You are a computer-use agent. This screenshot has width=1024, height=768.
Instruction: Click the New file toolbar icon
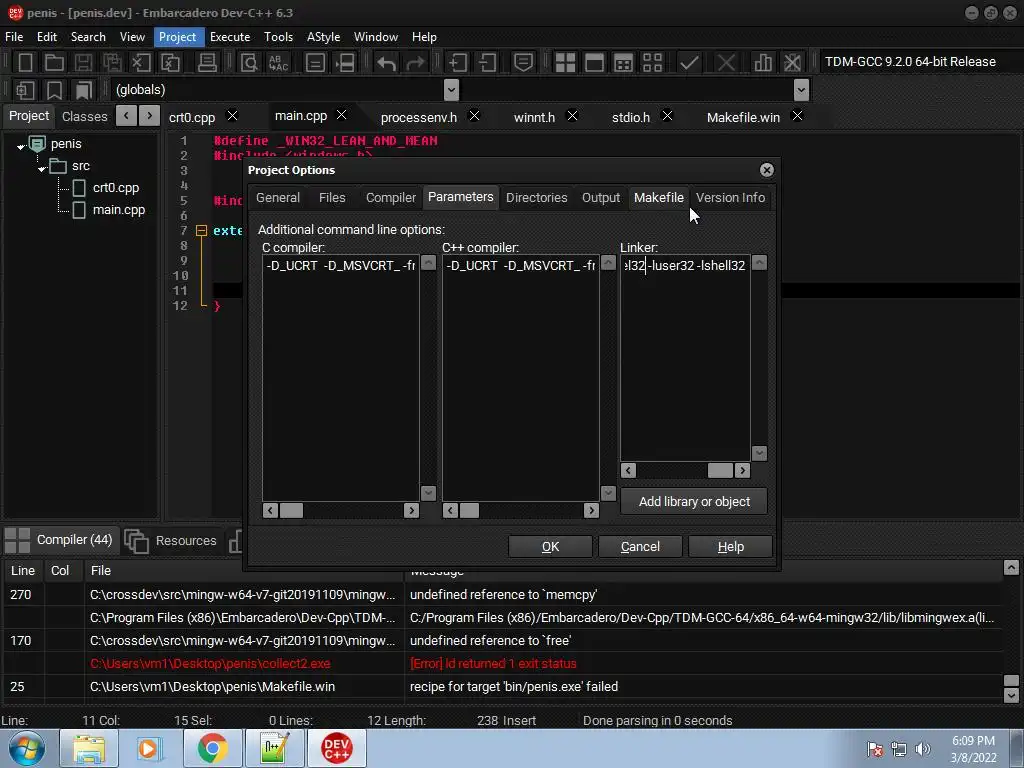tap(25, 63)
